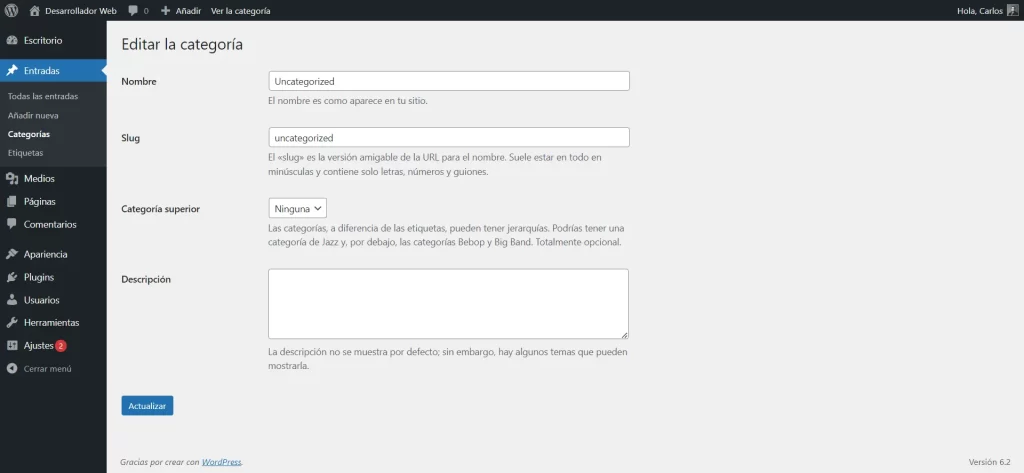1024x473 pixels.
Task: Click the Ajustes settings icon
Action: (x=12, y=346)
